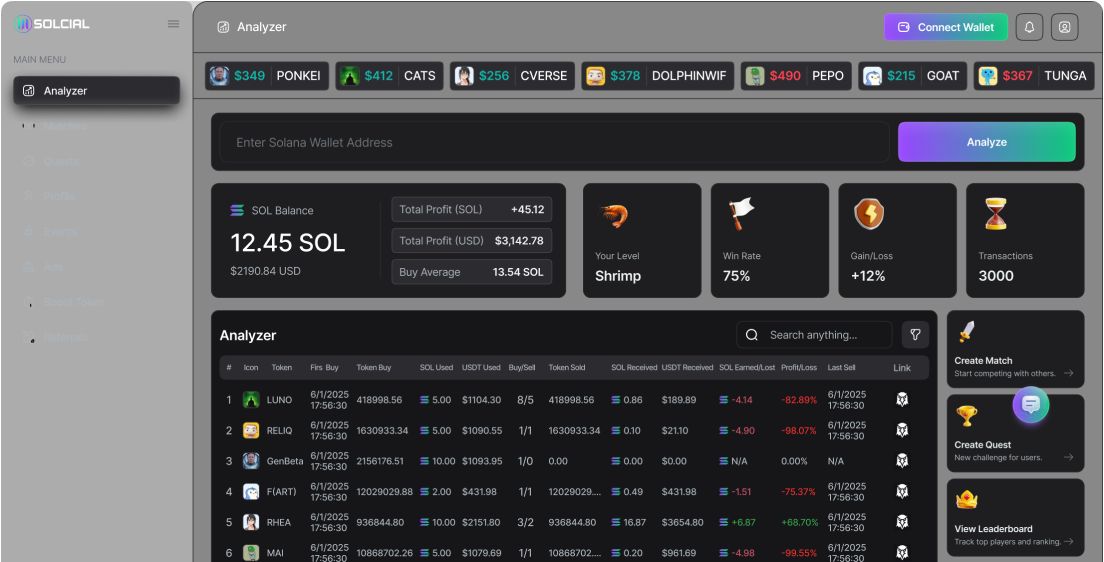Click the Create Quest trophy icon
This screenshot has height=562, width=1104.
966,416
